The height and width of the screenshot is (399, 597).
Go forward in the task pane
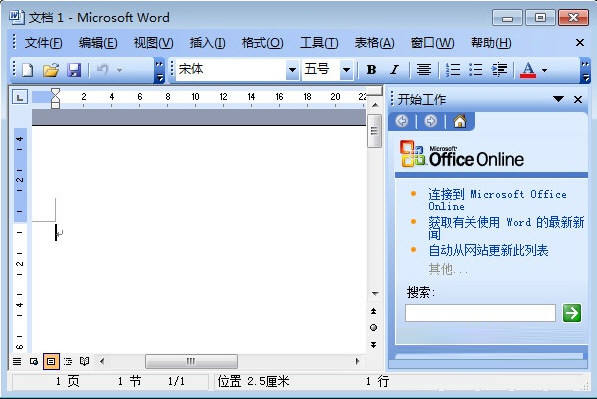[x=430, y=121]
